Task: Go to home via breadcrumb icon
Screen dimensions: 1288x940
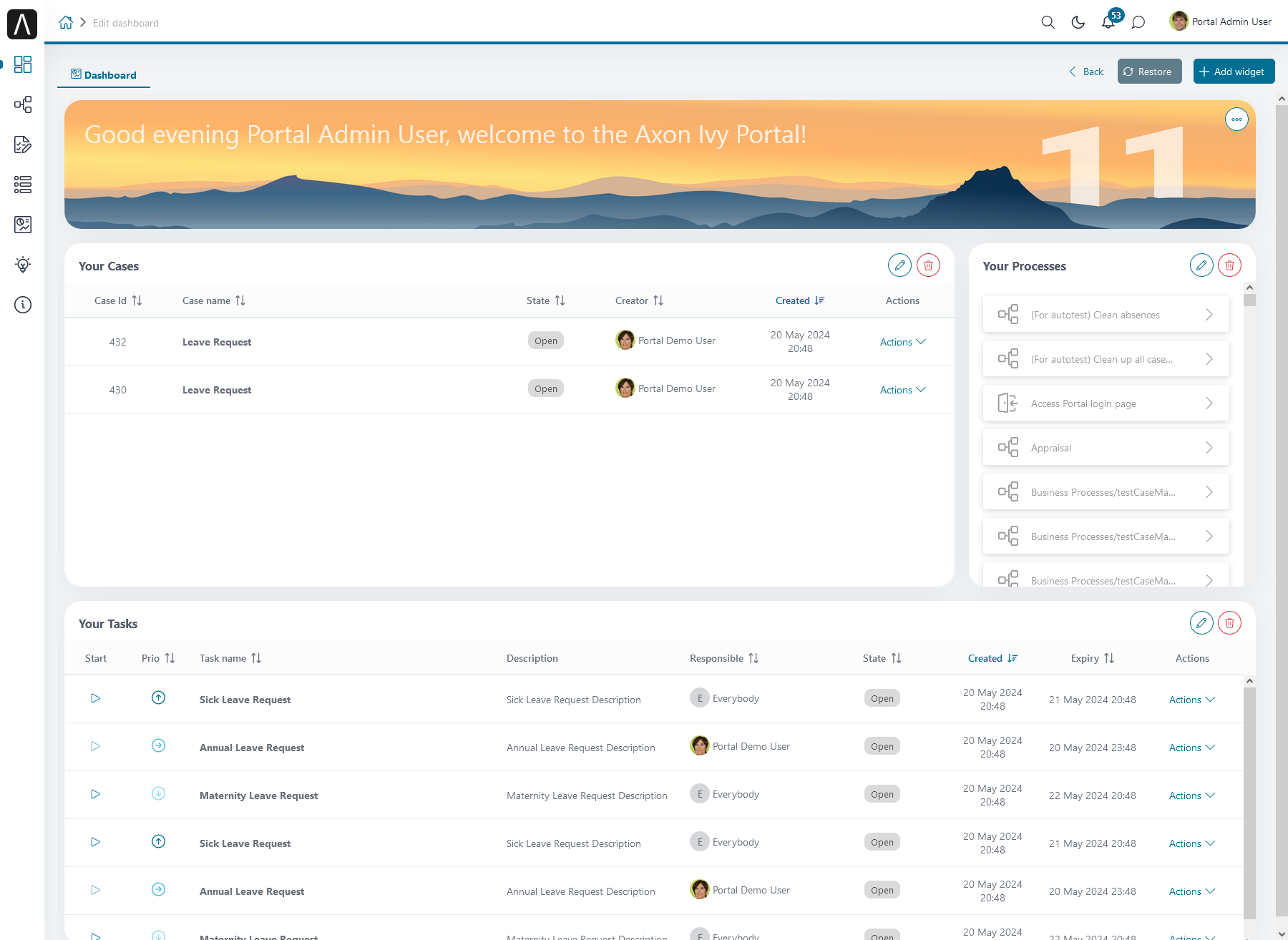Action: [66, 22]
